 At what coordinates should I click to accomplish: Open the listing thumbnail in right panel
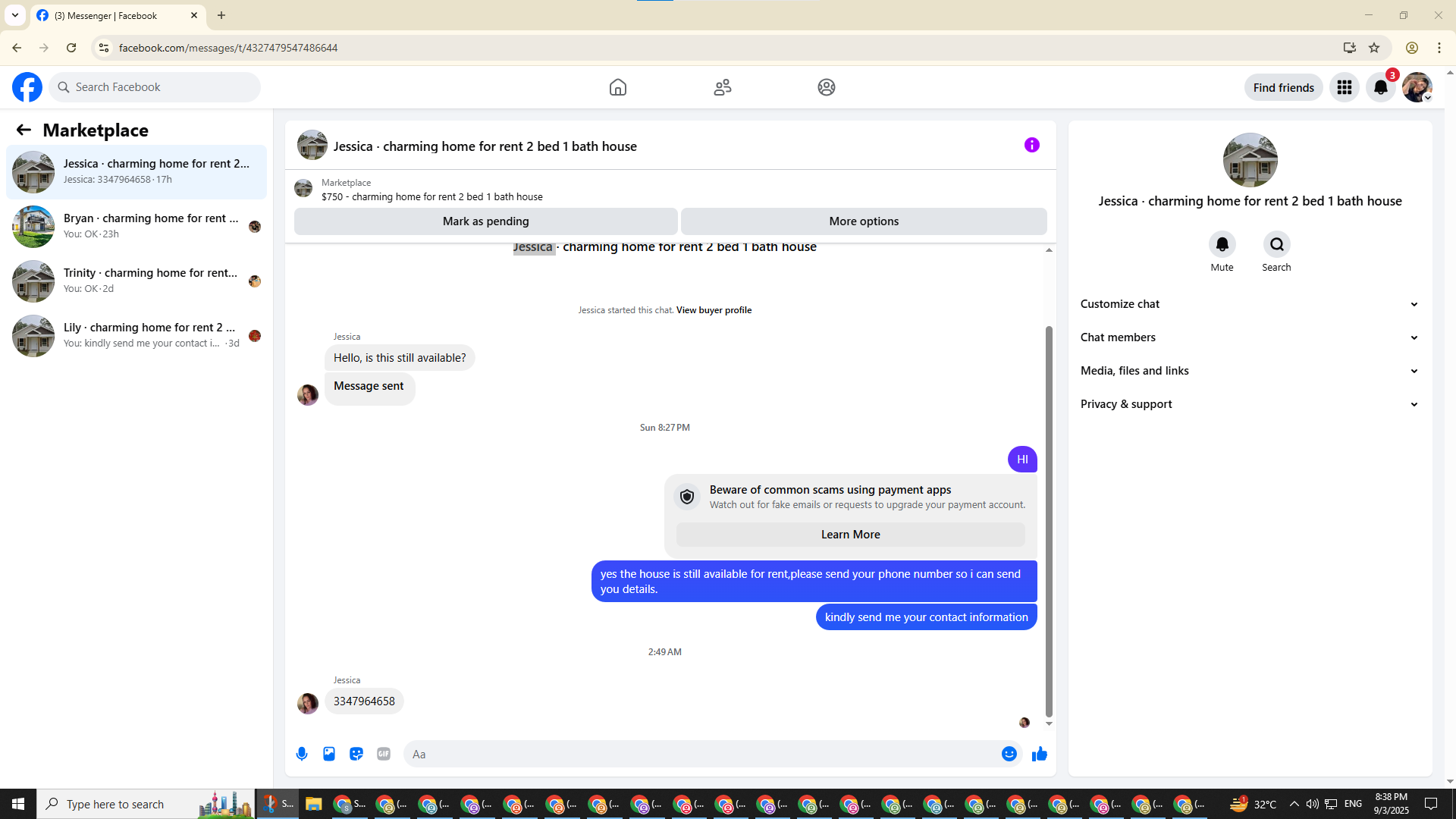pos(1250,160)
